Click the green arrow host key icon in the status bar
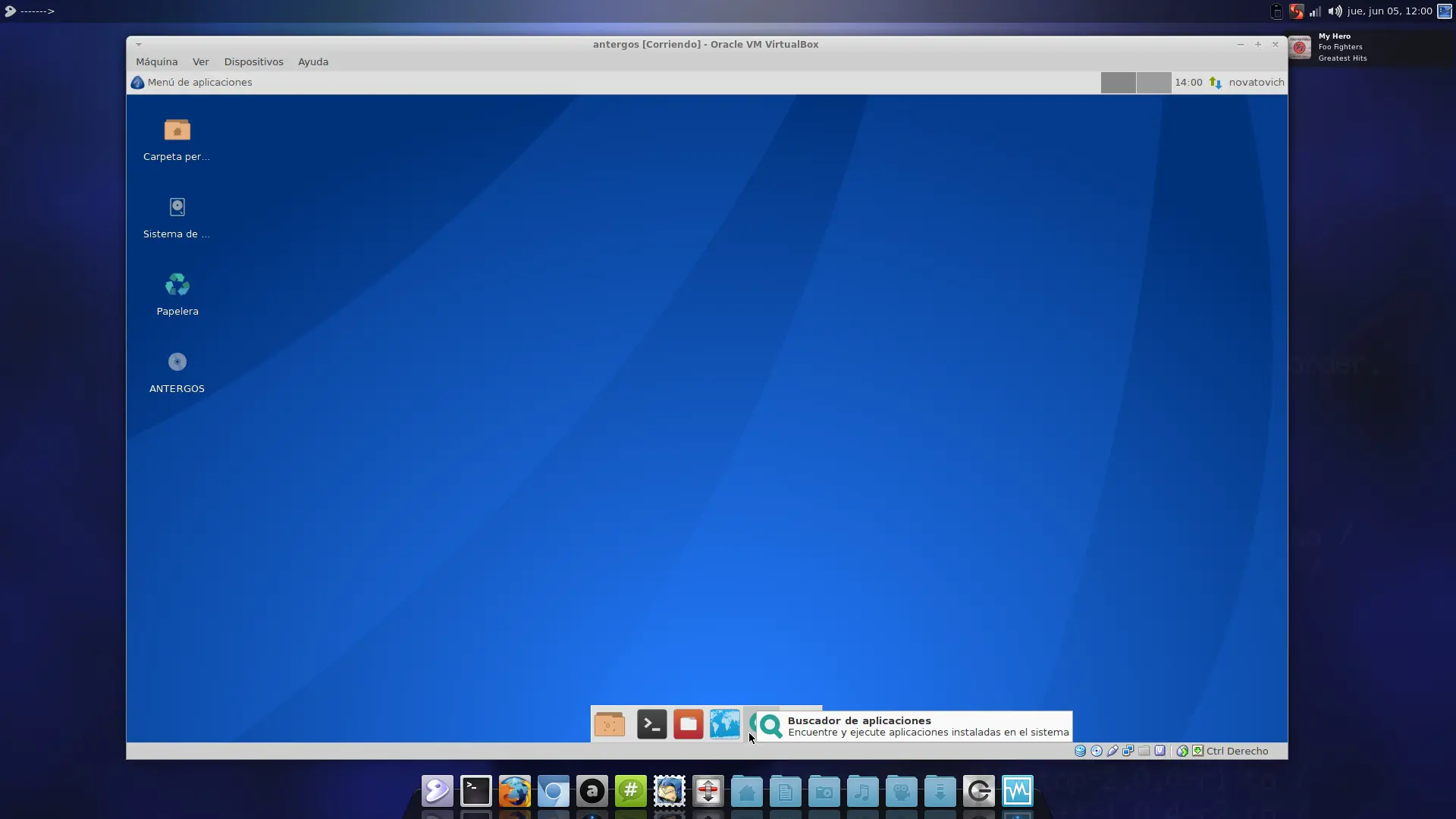 coord(1198,752)
